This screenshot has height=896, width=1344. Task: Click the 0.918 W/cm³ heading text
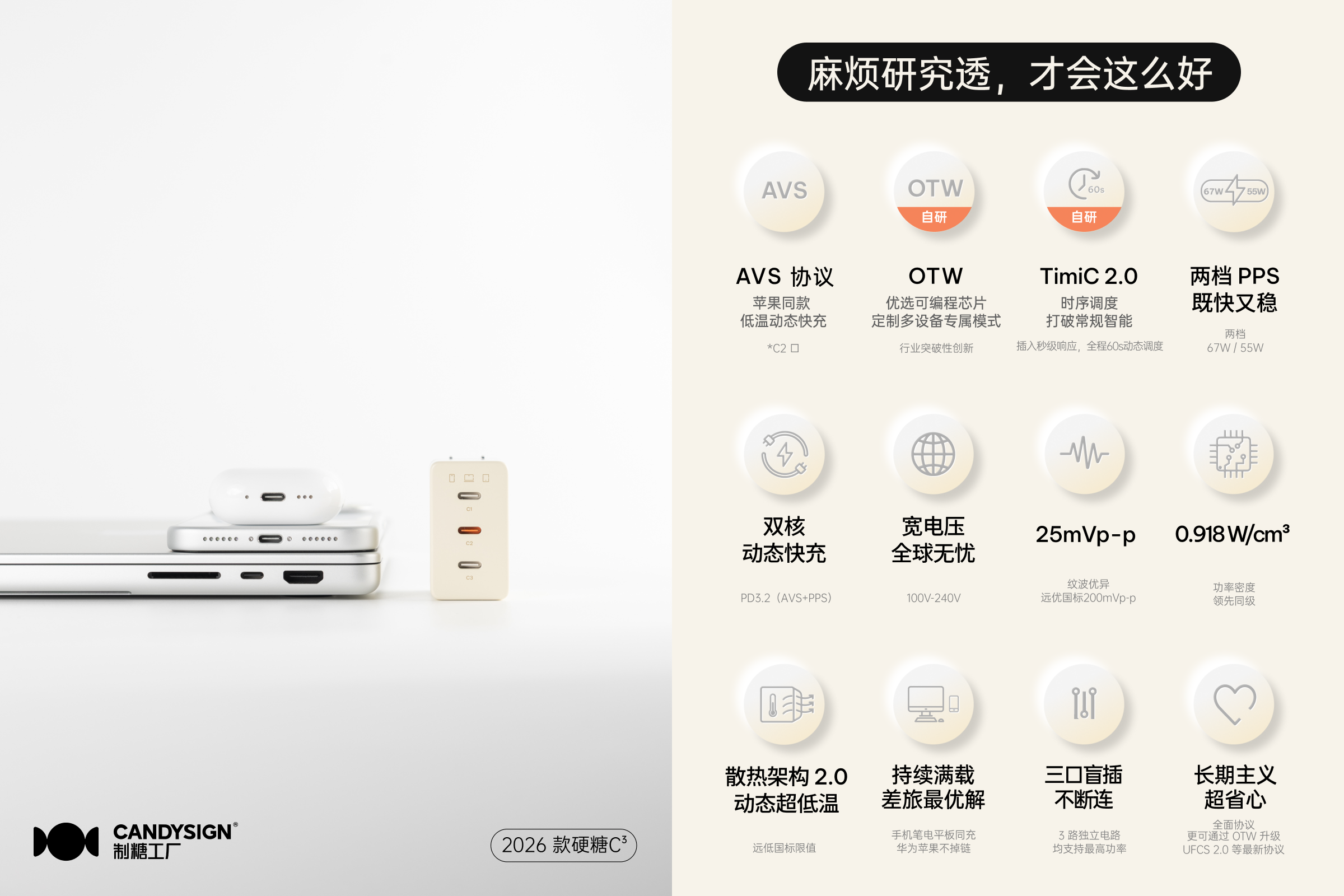(x=1233, y=534)
